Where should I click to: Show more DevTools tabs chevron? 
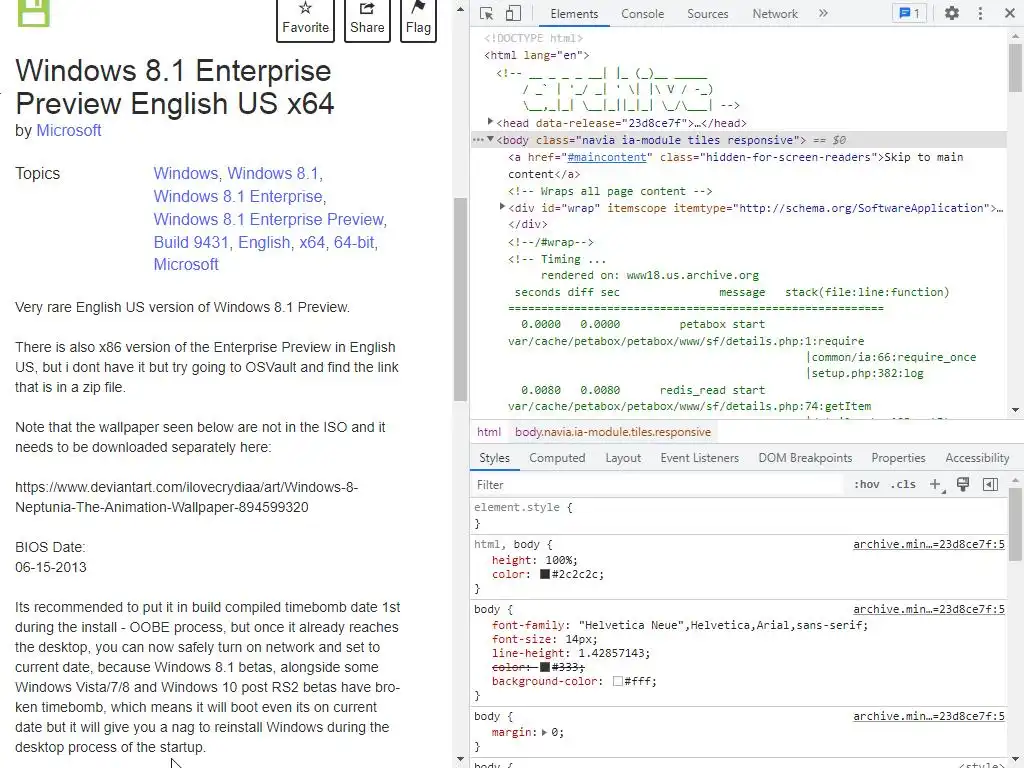(x=823, y=13)
